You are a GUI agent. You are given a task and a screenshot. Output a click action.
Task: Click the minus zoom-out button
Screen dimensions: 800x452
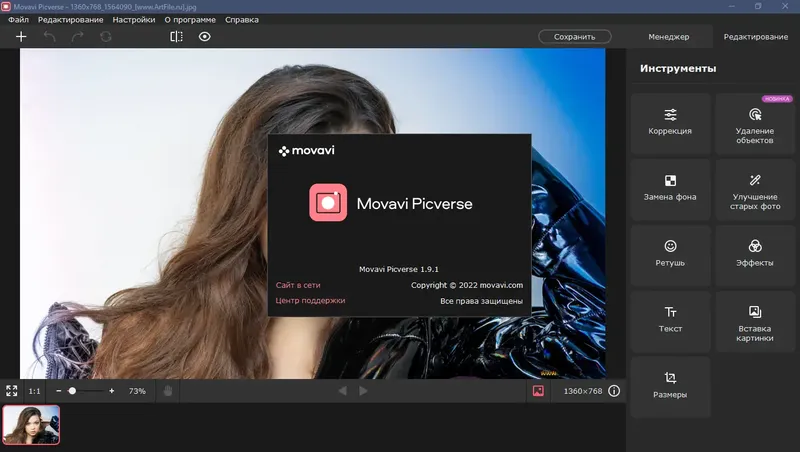59,391
